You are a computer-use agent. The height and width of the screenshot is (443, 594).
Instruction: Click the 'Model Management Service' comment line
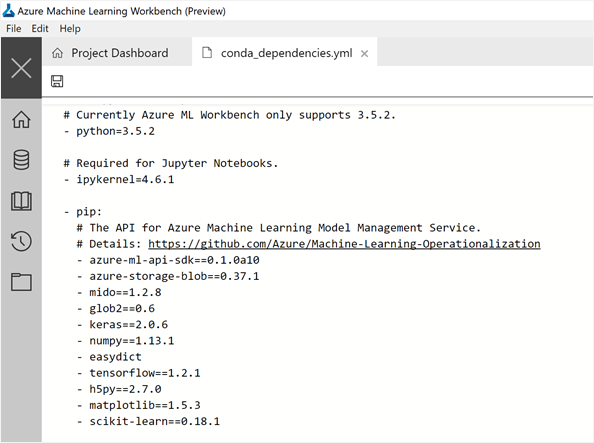[x=279, y=228]
